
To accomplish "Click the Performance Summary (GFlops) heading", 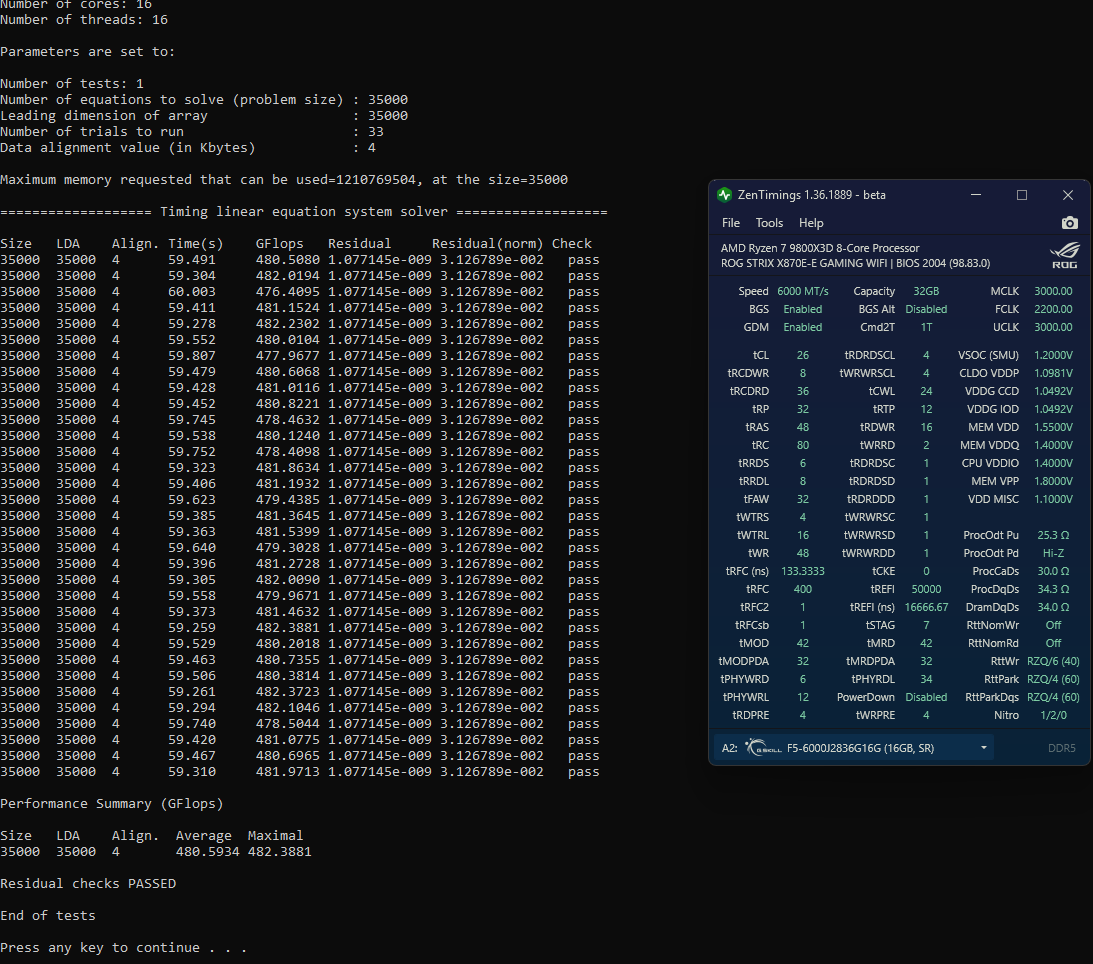I will 112,804.
